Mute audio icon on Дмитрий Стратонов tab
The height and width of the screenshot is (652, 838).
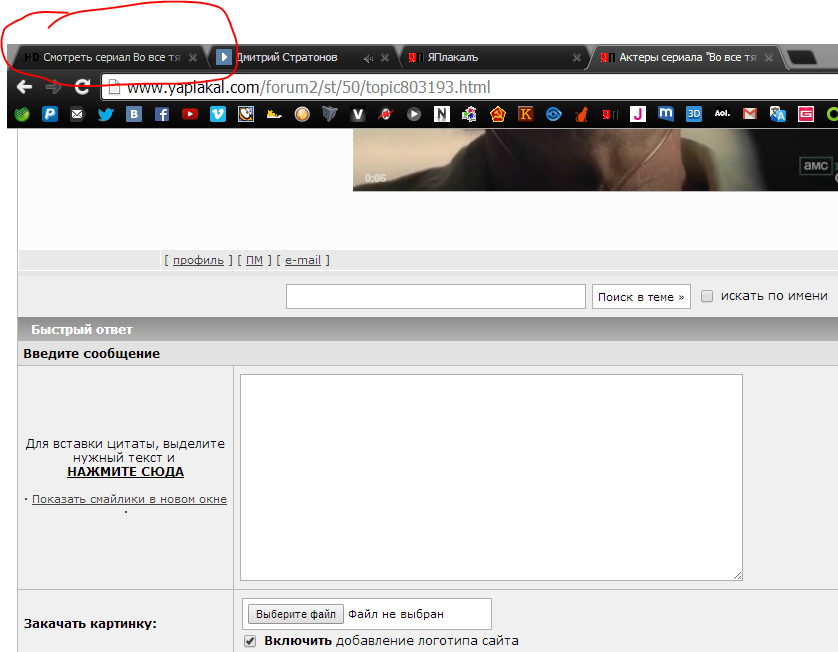(x=368, y=58)
